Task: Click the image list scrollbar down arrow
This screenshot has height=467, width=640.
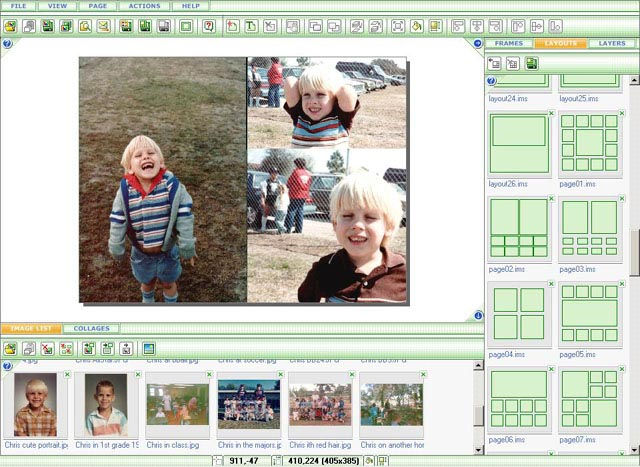Action: click(479, 449)
